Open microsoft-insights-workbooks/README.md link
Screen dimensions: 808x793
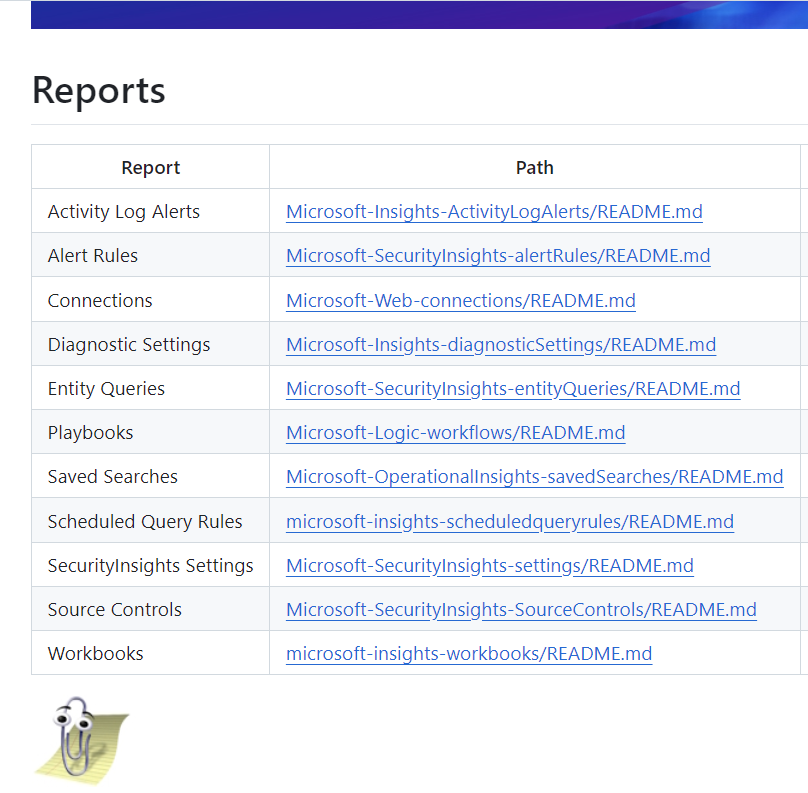point(469,653)
